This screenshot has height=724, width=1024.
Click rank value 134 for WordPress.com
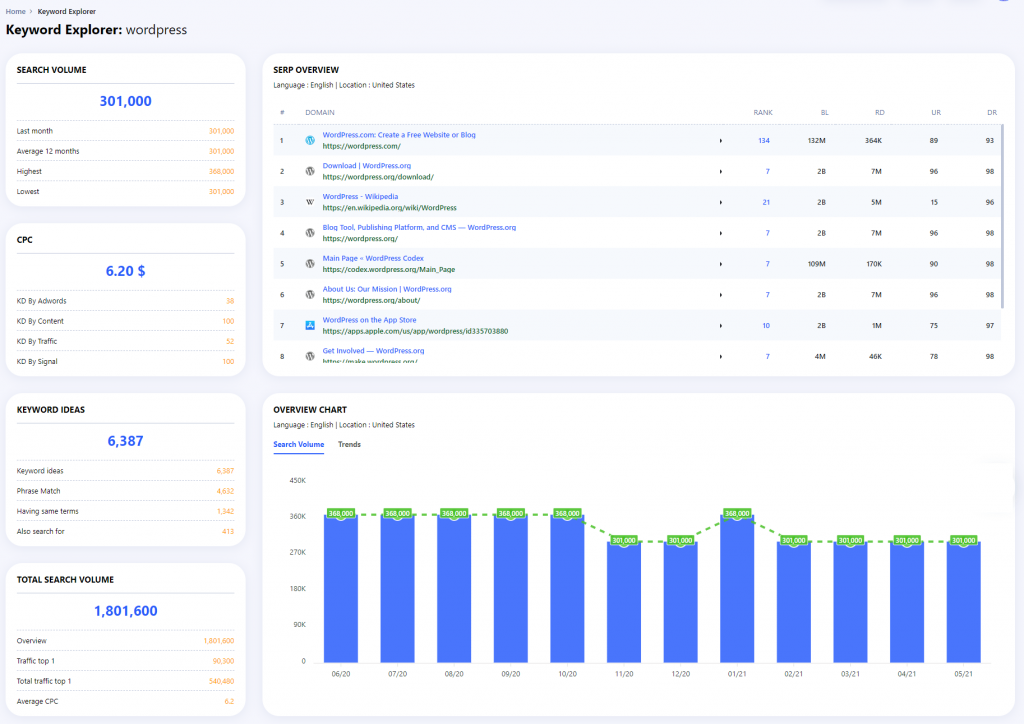[764, 141]
